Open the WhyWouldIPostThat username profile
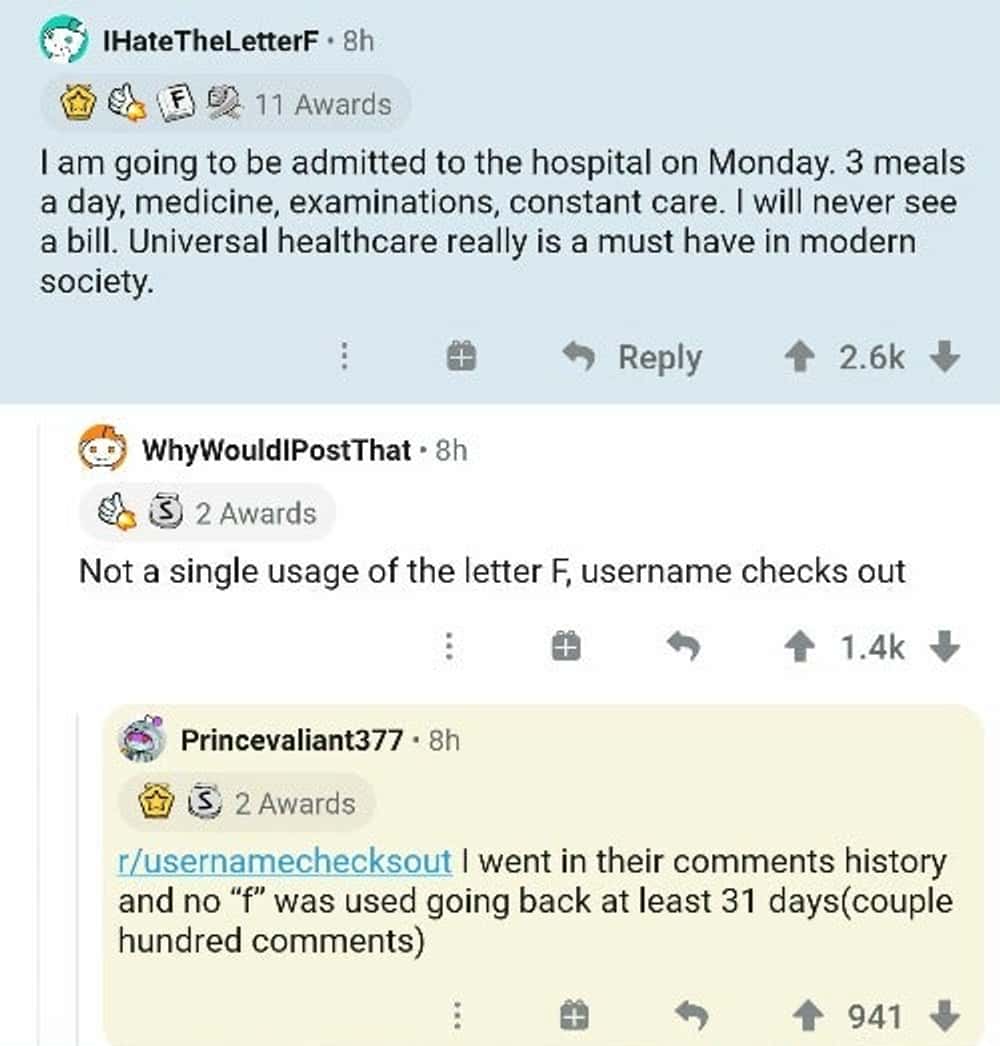This screenshot has width=1000, height=1046. pos(276,450)
